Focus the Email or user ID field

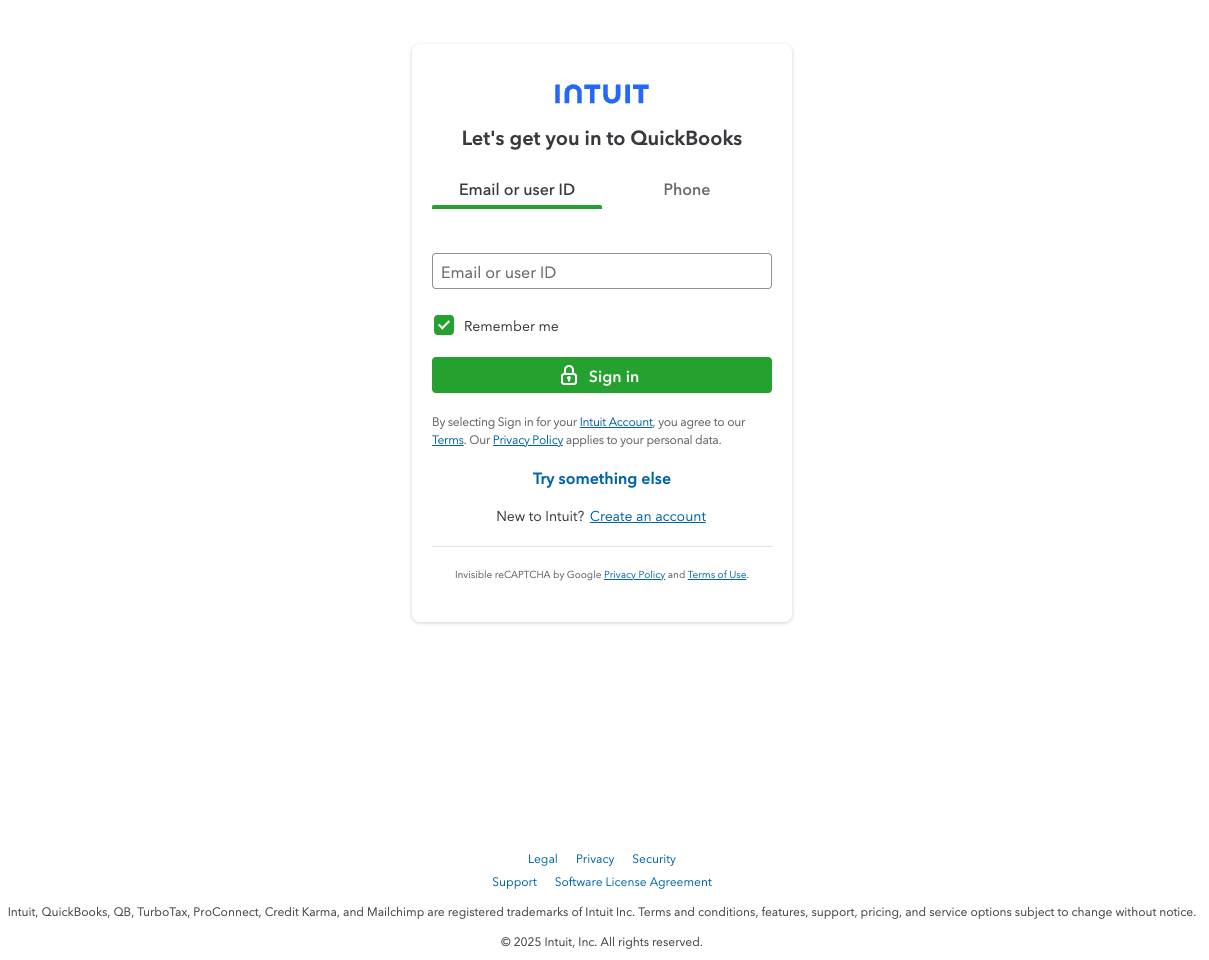pyautogui.click(x=602, y=271)
